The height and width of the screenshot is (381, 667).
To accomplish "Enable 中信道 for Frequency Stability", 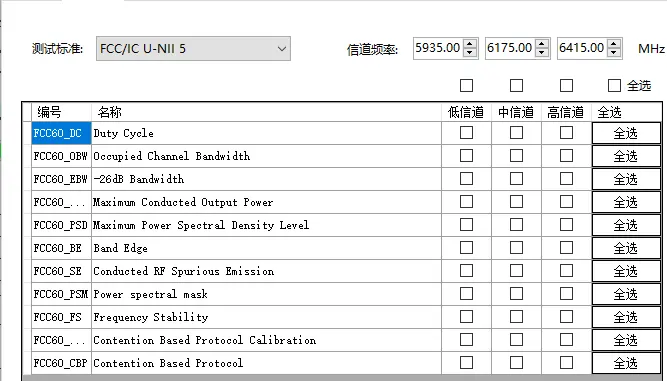I will point(516,316).
